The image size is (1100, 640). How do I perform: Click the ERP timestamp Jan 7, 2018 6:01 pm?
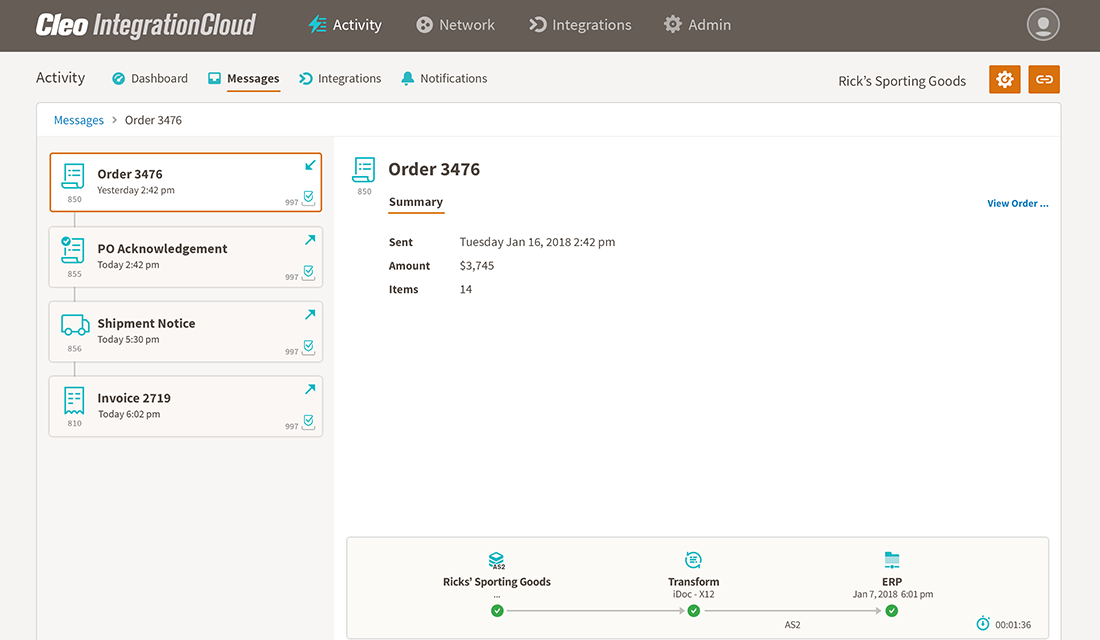click(x=892, y=594)
